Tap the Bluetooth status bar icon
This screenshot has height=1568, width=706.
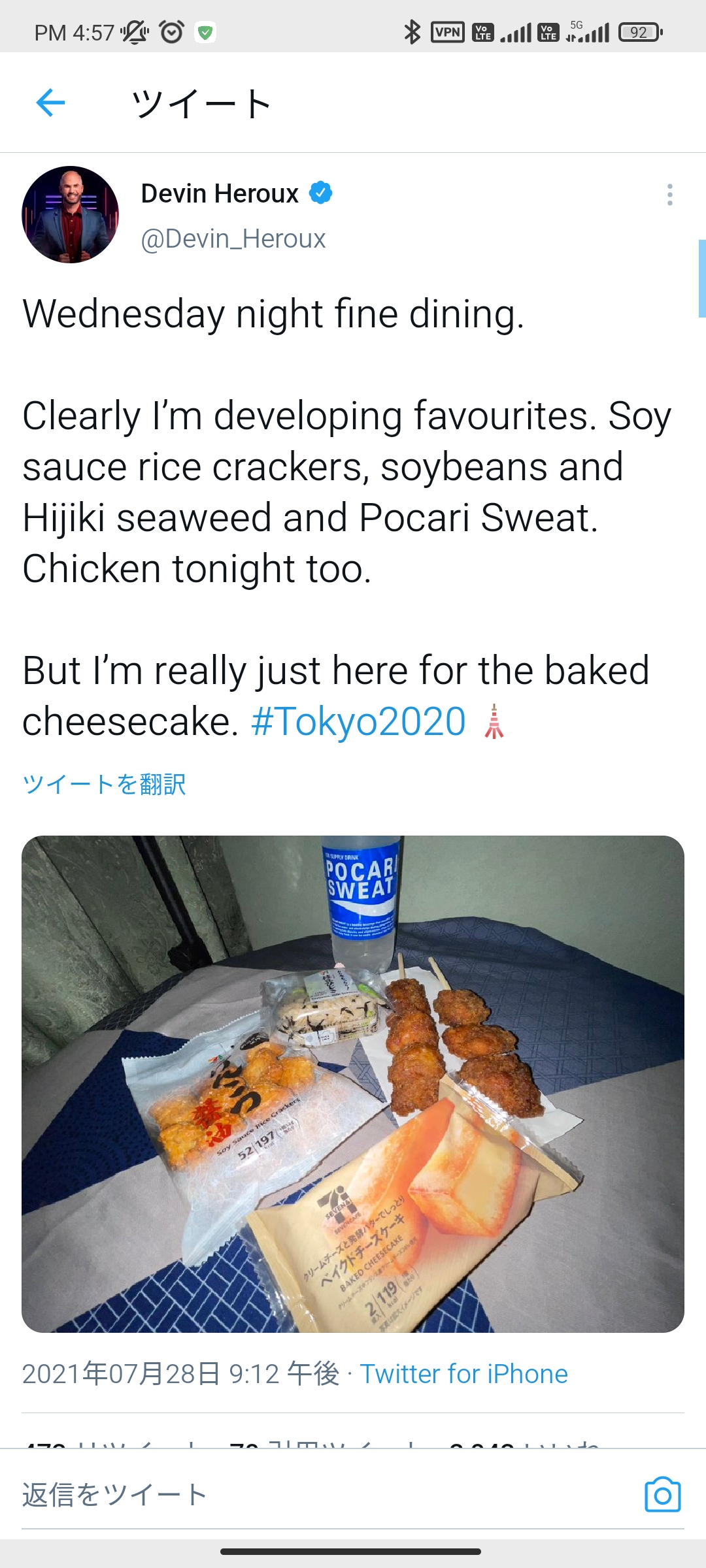(412, 32)
